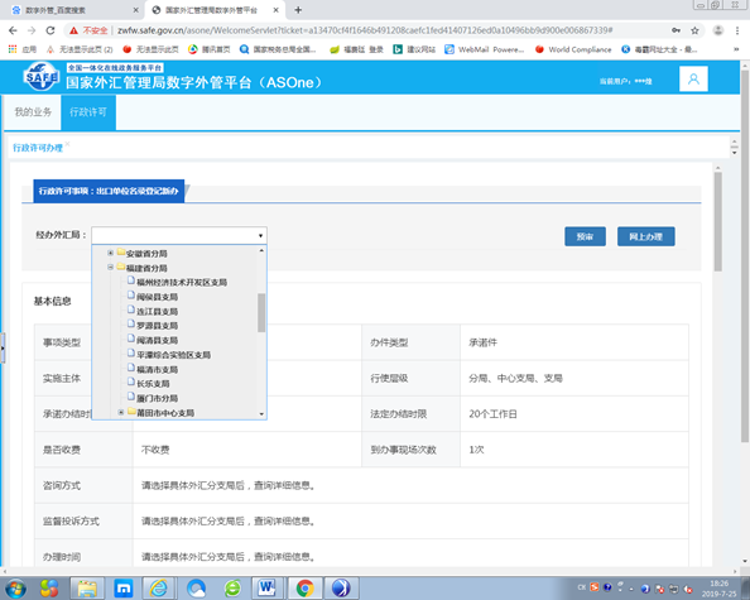
Task: Select 厦门市分局 in the tree list
Action: (158, 397)
